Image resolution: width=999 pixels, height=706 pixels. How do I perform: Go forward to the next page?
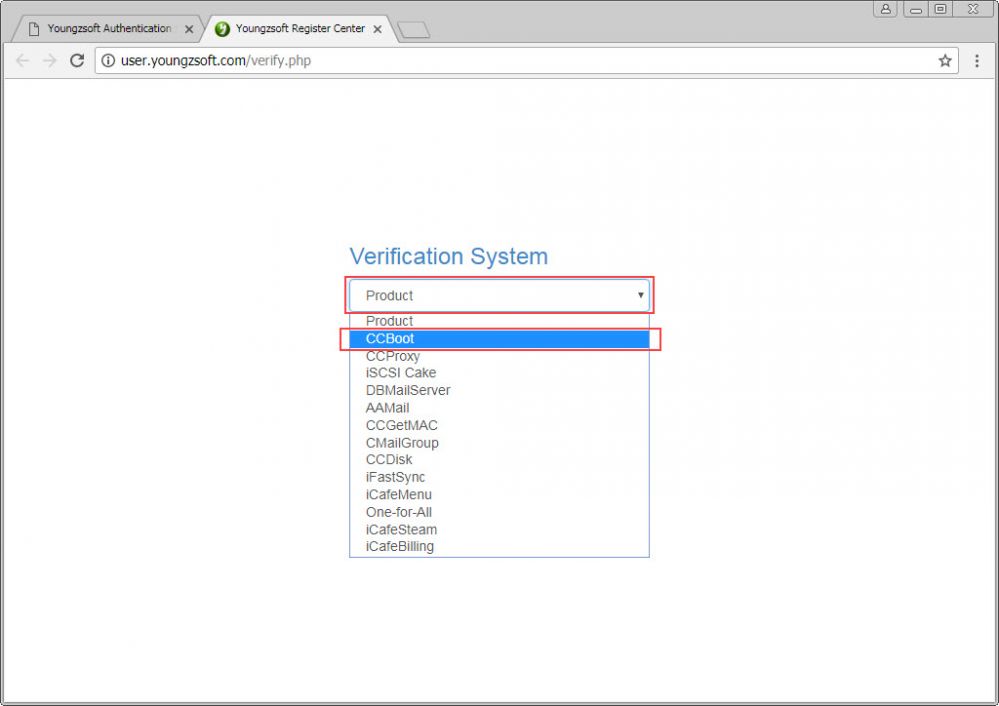coord(50,61)
